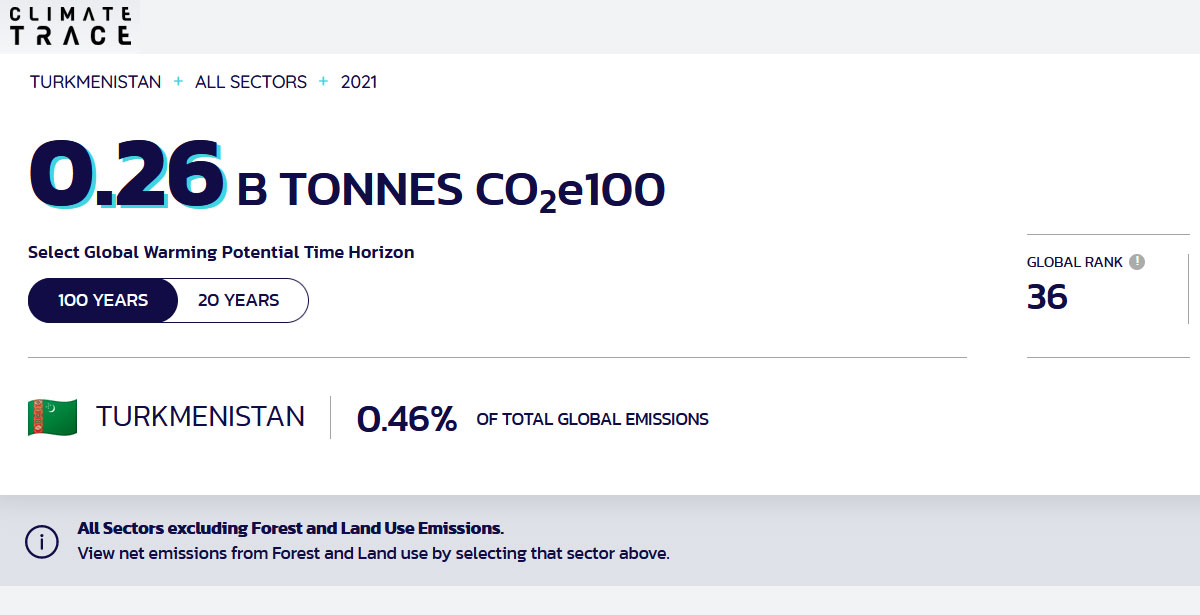Click the large 0.26 emissions figure
Viewport: 1200px width, 615px height.
[124, 174]
